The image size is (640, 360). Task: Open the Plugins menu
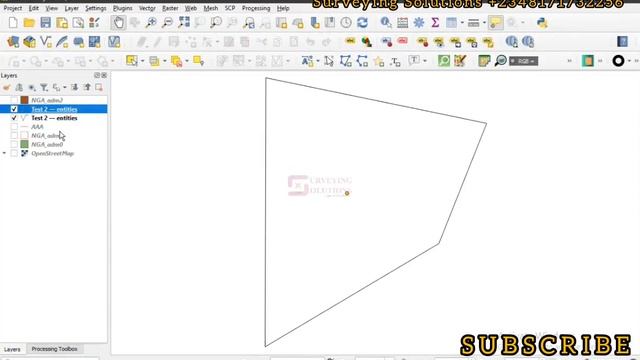click(122, 8)
